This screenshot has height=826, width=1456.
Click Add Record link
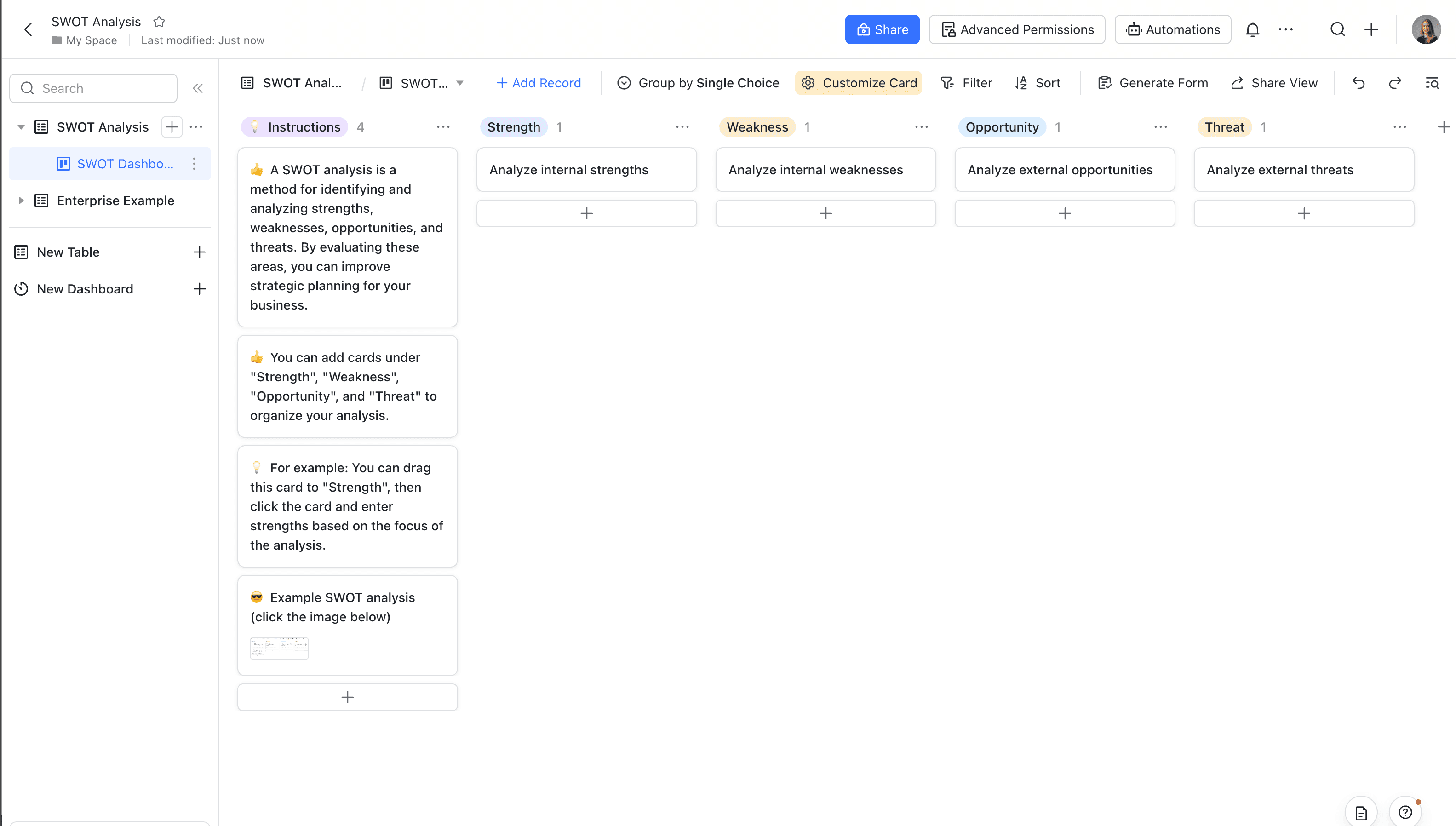539,83
